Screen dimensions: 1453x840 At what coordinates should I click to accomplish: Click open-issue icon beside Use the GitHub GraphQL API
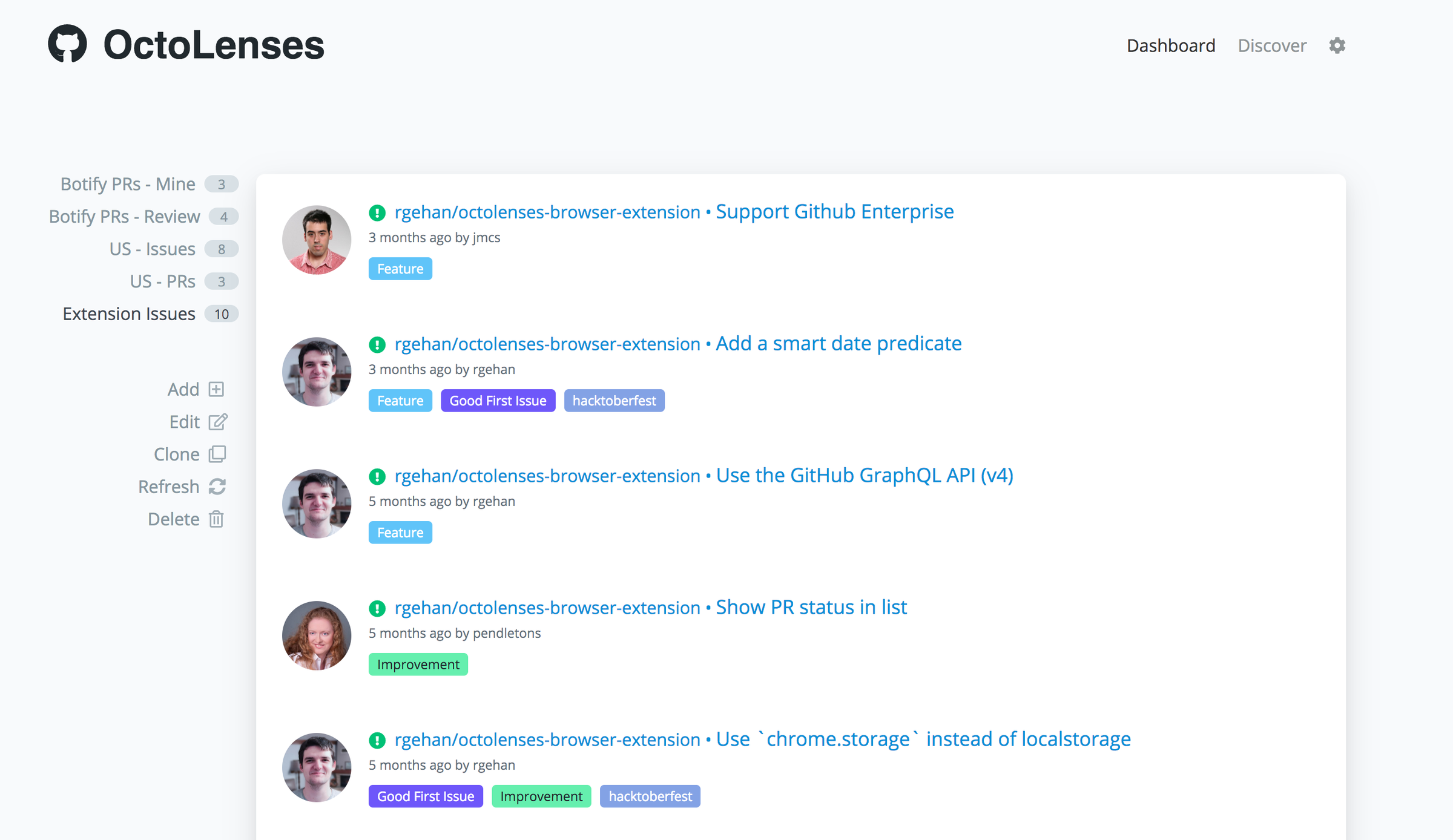(x=377, y=476)
